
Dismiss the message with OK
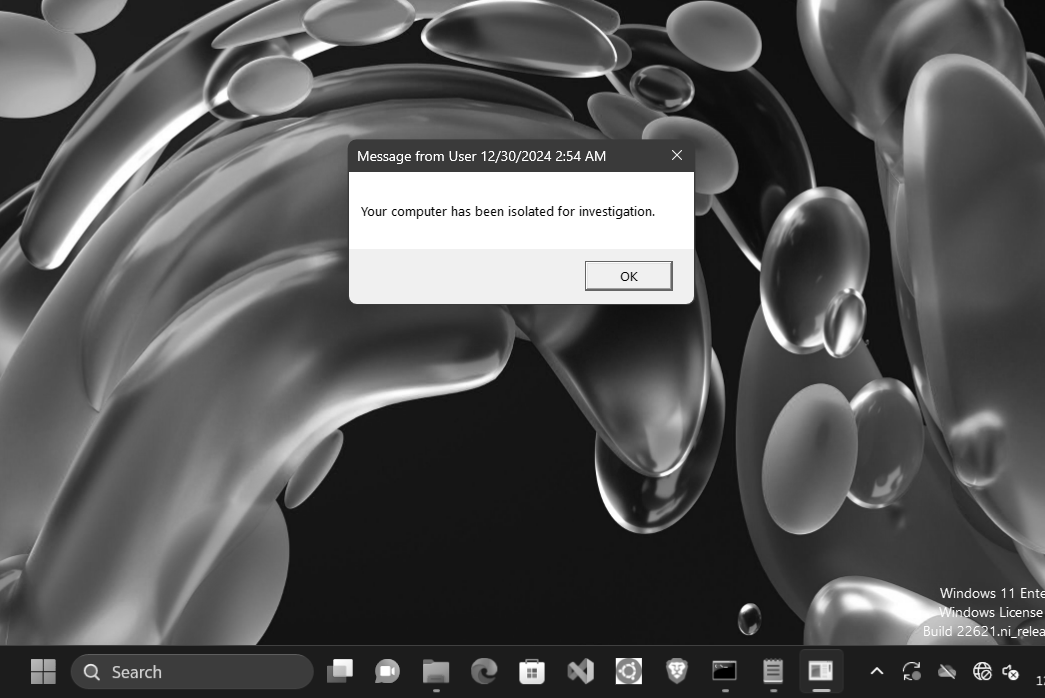click(x=628, y=275)
